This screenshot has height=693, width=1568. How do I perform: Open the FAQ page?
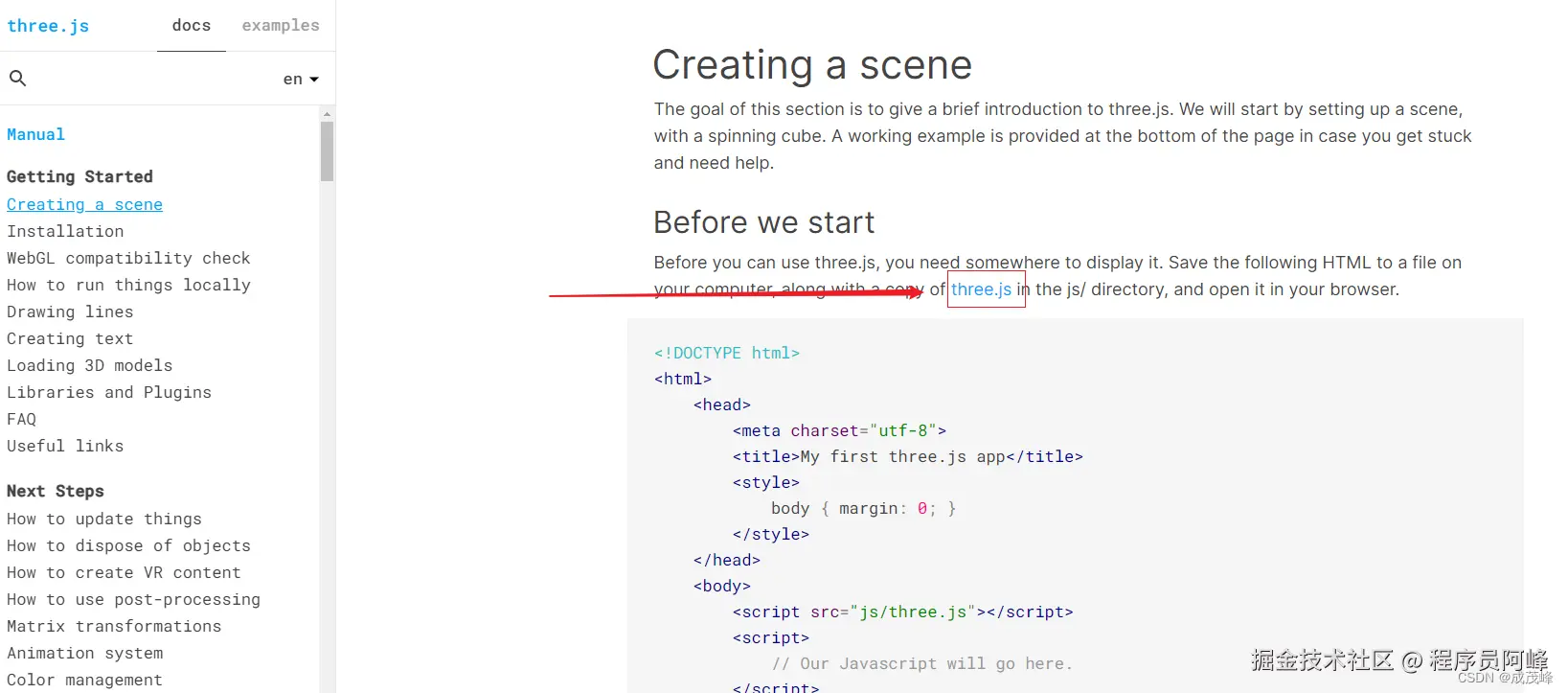[x=22, y=420]
